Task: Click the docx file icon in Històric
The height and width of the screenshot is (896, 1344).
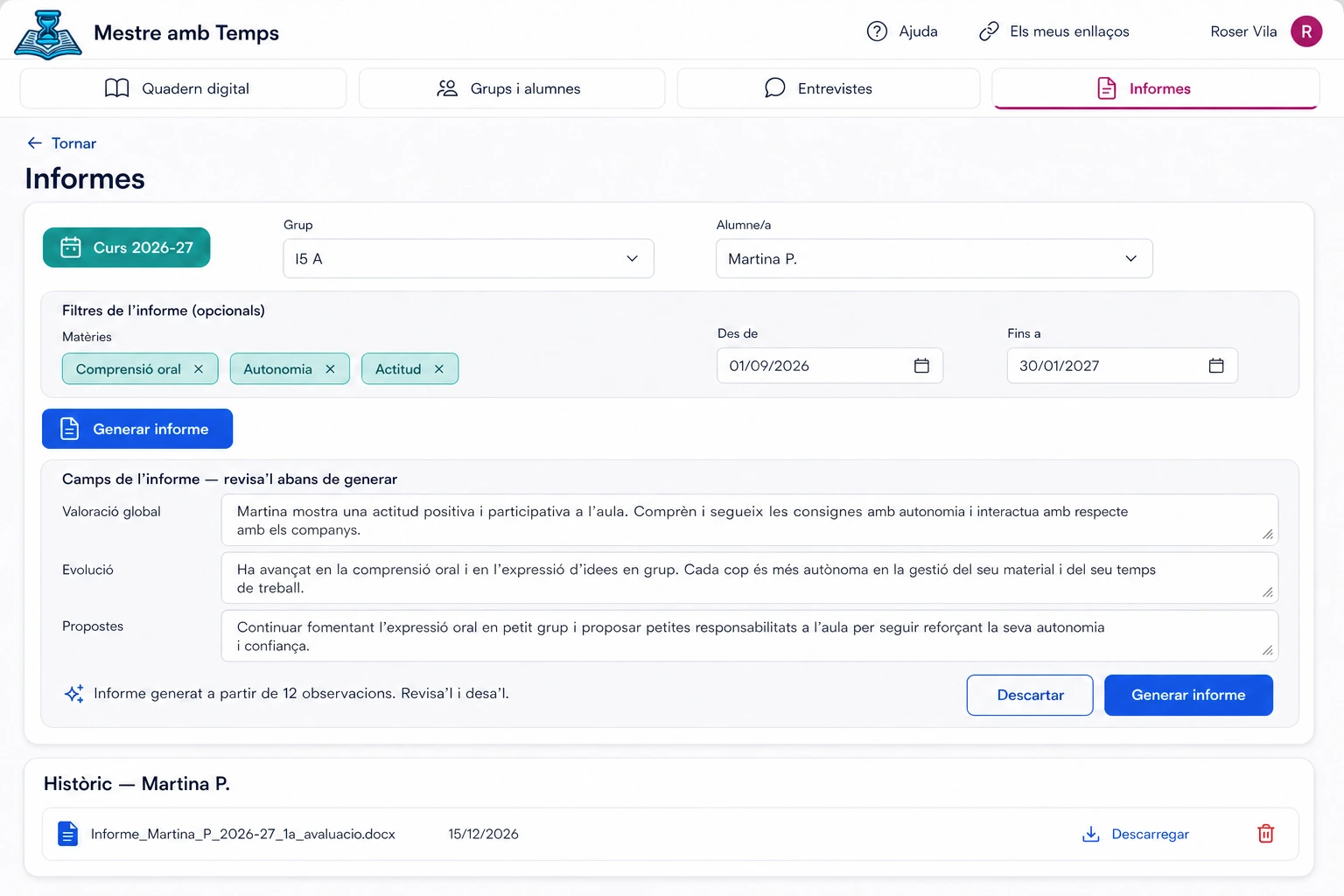Action: pos(67,834)
